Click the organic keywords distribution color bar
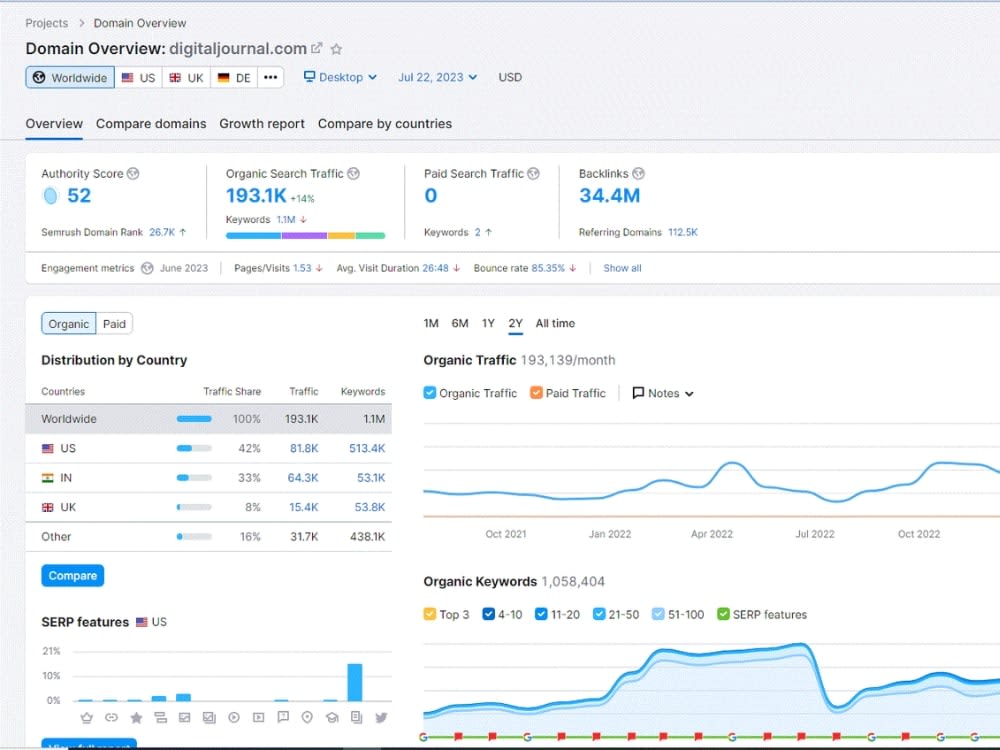1000x750 pixels. pos(305,235)
